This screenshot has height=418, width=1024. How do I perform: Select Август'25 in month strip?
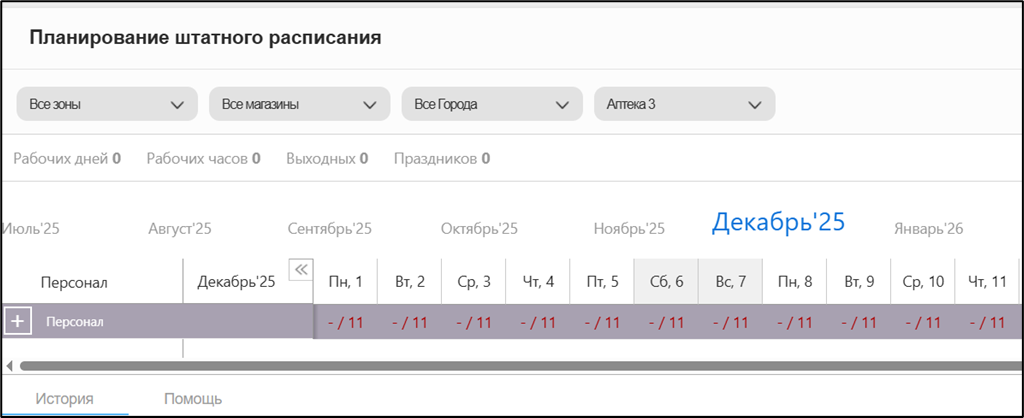179,229
